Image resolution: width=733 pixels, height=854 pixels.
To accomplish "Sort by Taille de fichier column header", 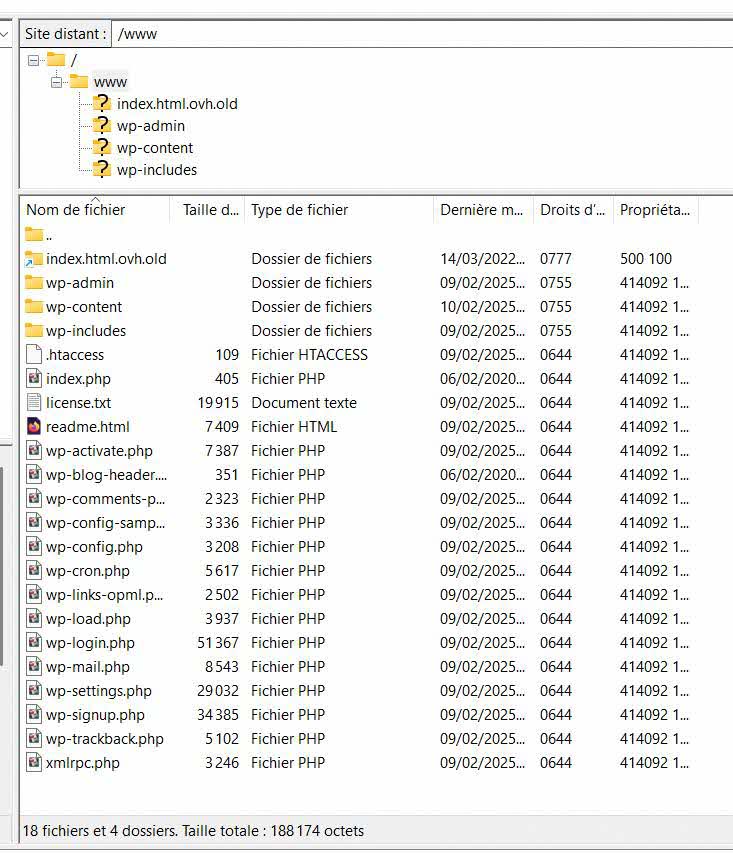I will pos(210,210).
